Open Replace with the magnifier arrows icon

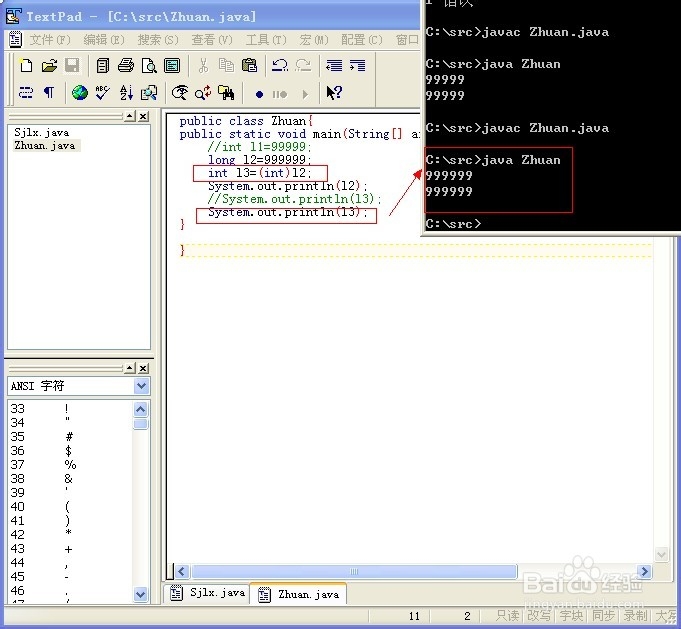tap(203, 93)
